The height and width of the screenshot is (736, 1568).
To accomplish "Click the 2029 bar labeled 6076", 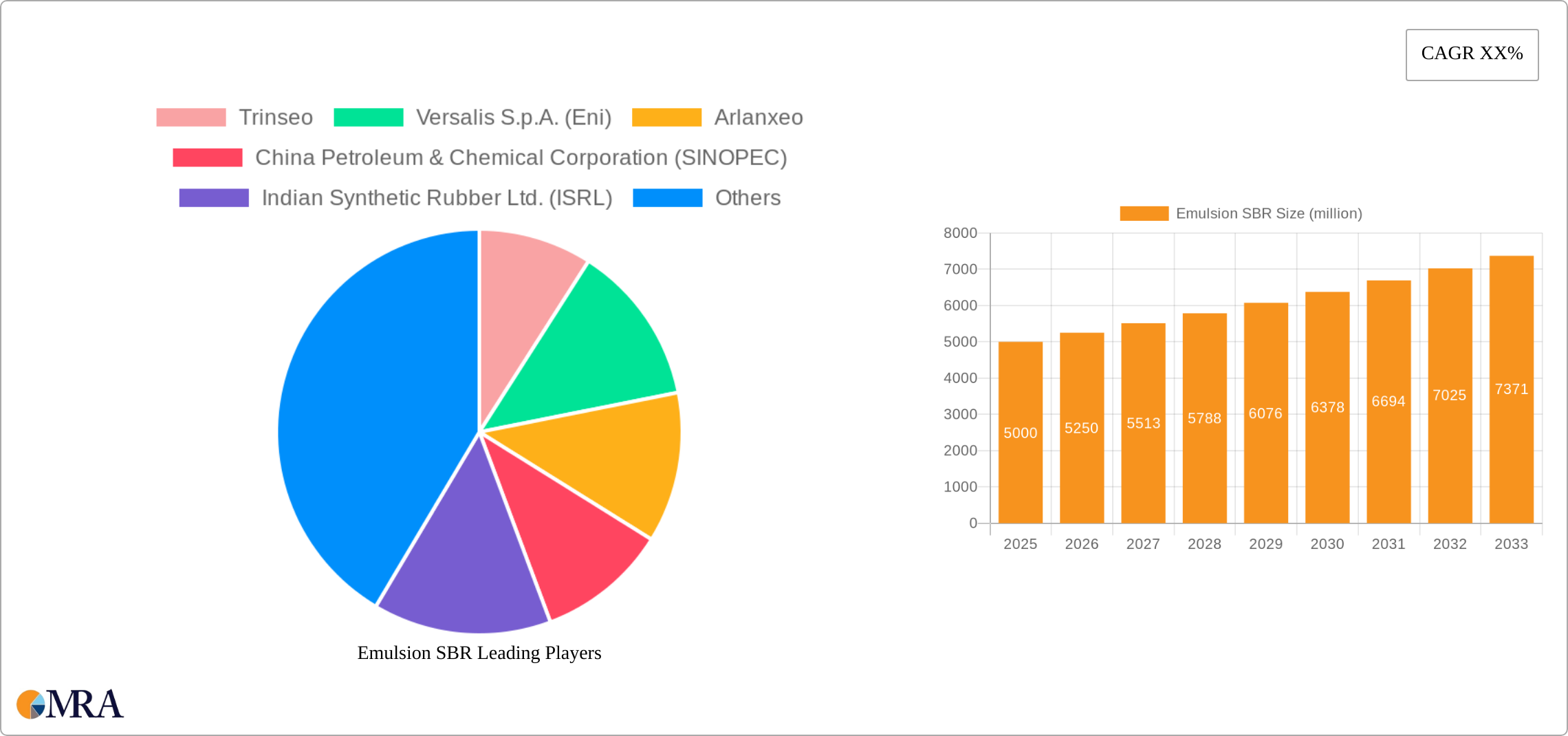I will pyautogui.click(x=1266, y=413).
